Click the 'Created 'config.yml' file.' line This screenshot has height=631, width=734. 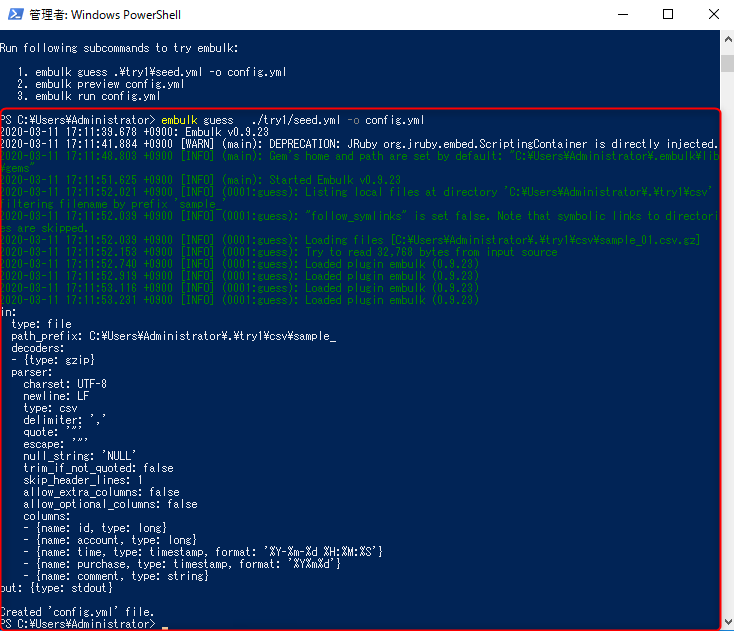click(x=77, y=612)
